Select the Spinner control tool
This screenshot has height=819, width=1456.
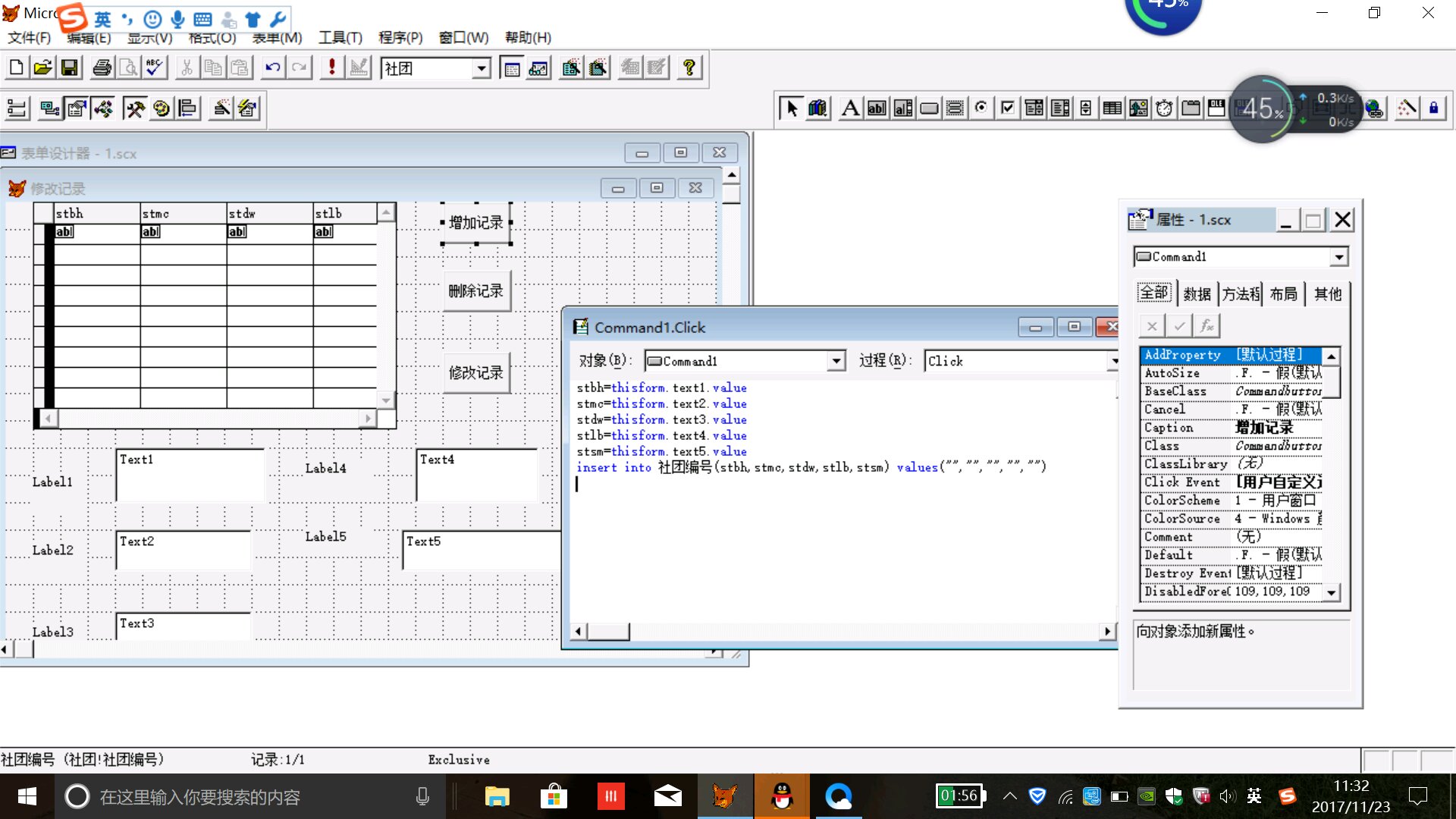click(1086, 108)
